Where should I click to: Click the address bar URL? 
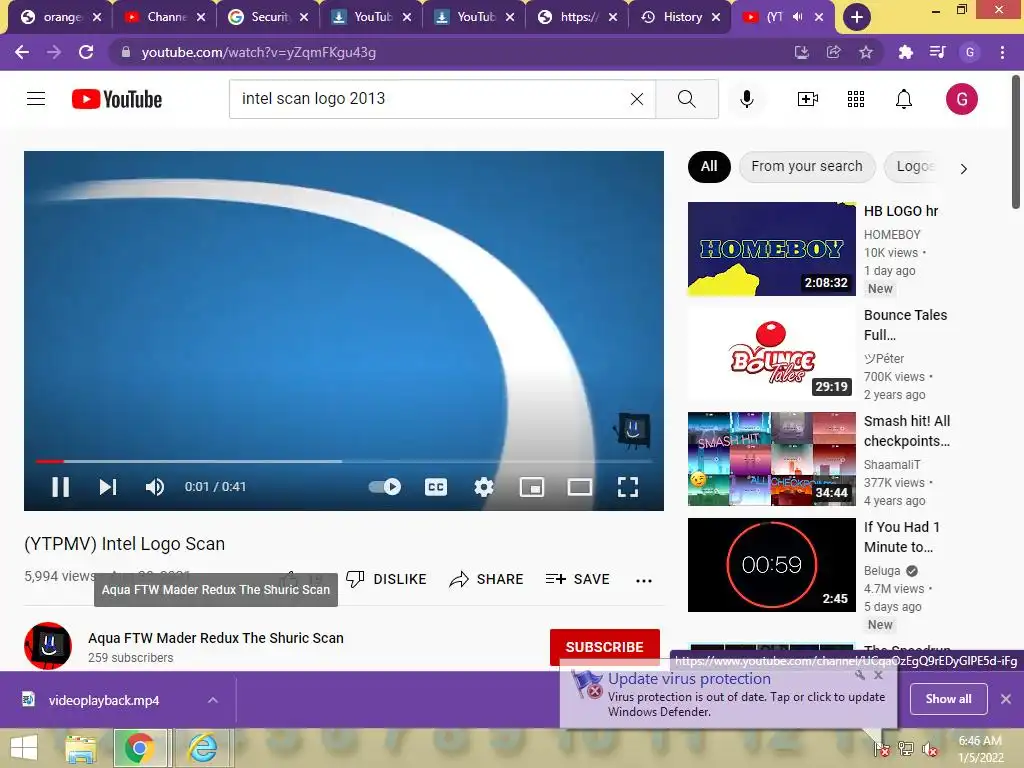(259, 52)
